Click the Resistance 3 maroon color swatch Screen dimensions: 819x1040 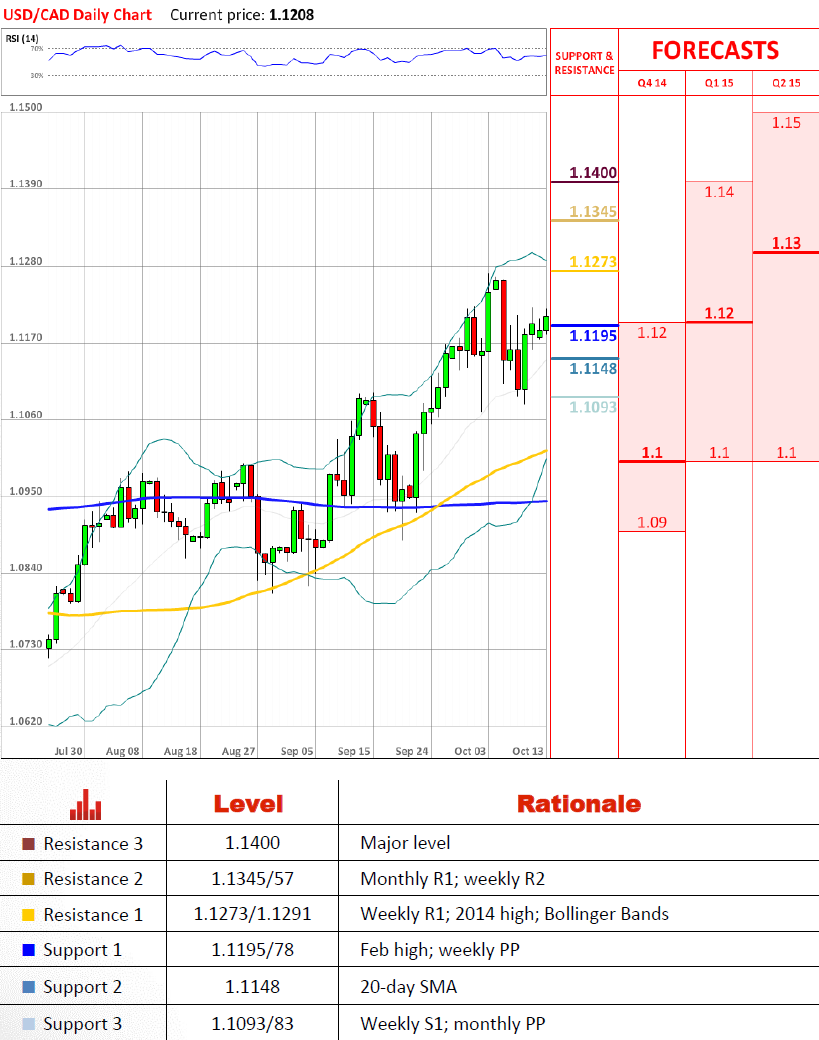coord(29,844)
